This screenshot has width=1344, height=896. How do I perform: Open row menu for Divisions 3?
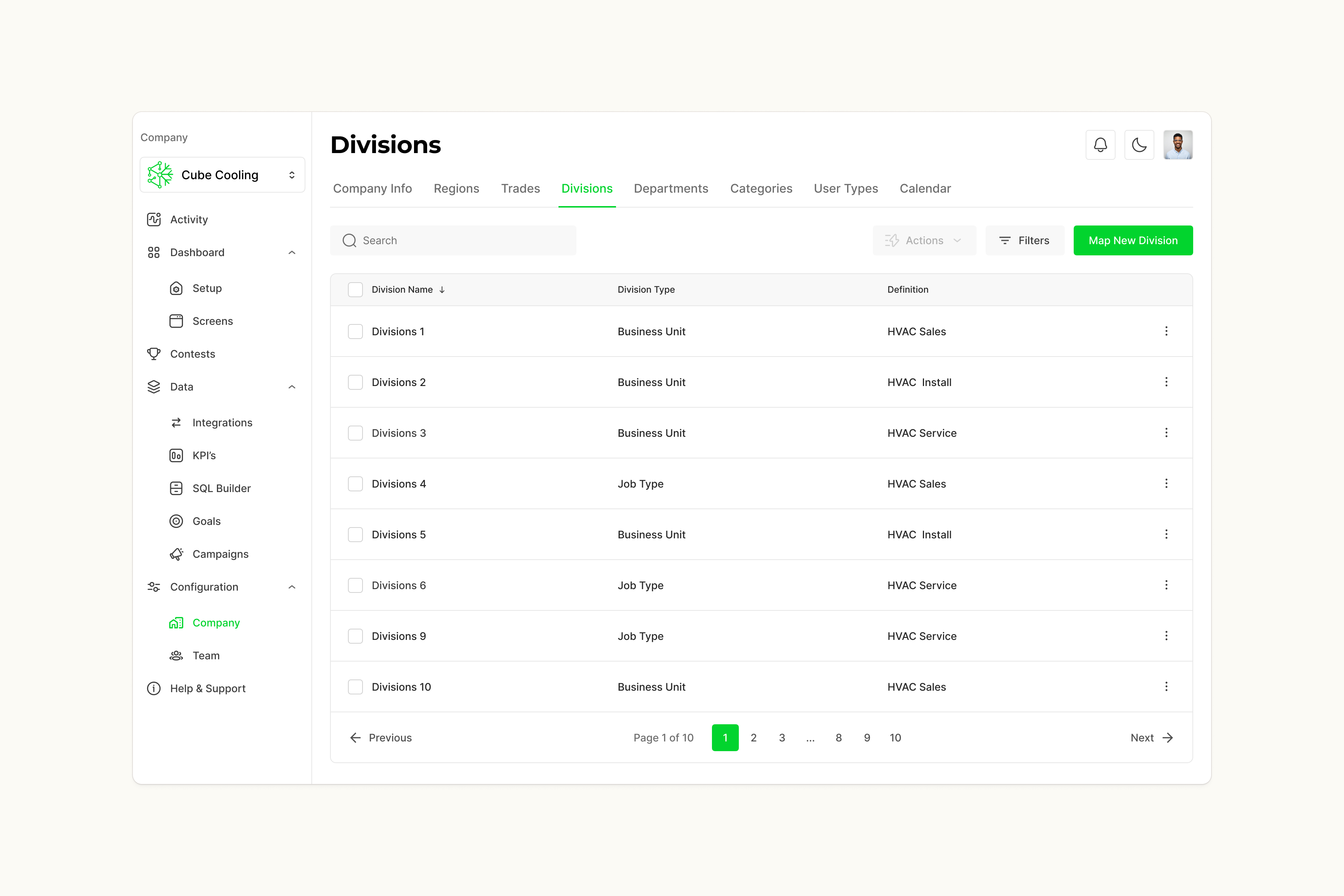1166,433
